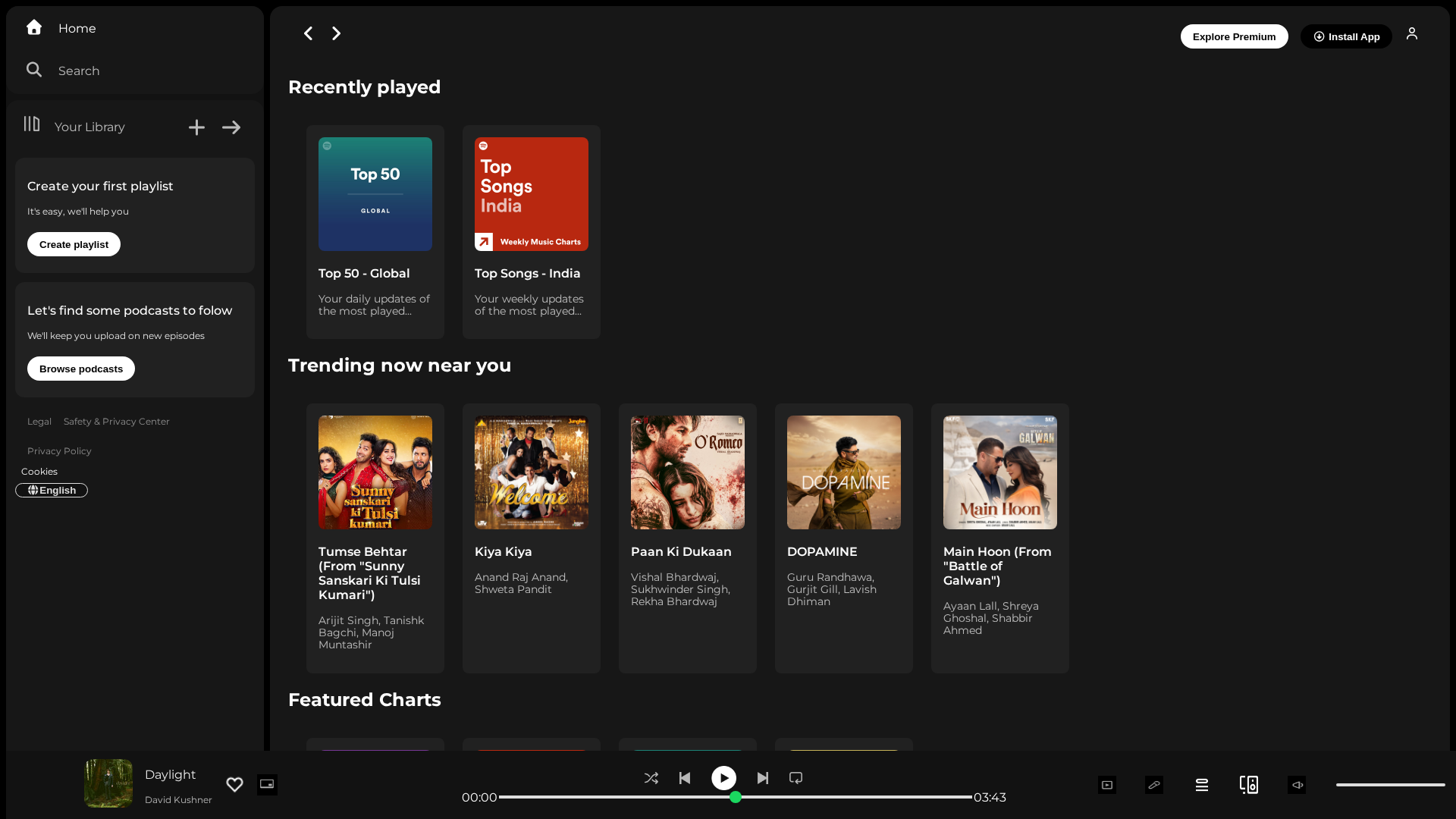
Task: Open the Now Playing view icon
Action: tap(1107, 785)
